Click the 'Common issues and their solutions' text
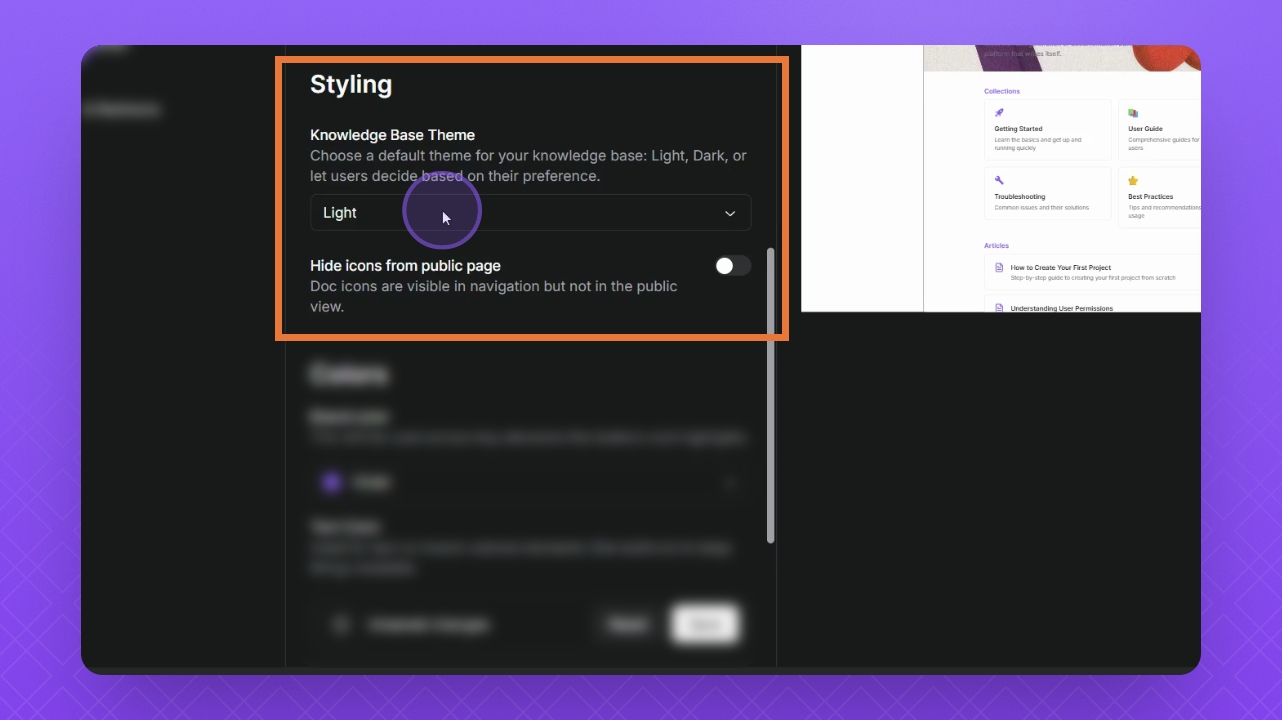 click(1042, 208)
